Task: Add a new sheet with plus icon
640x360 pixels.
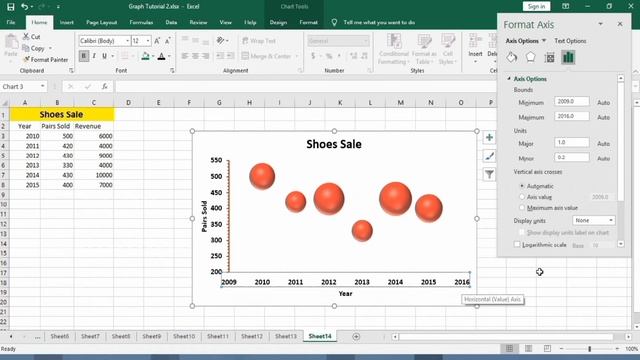Action: [x=356, y=336]
